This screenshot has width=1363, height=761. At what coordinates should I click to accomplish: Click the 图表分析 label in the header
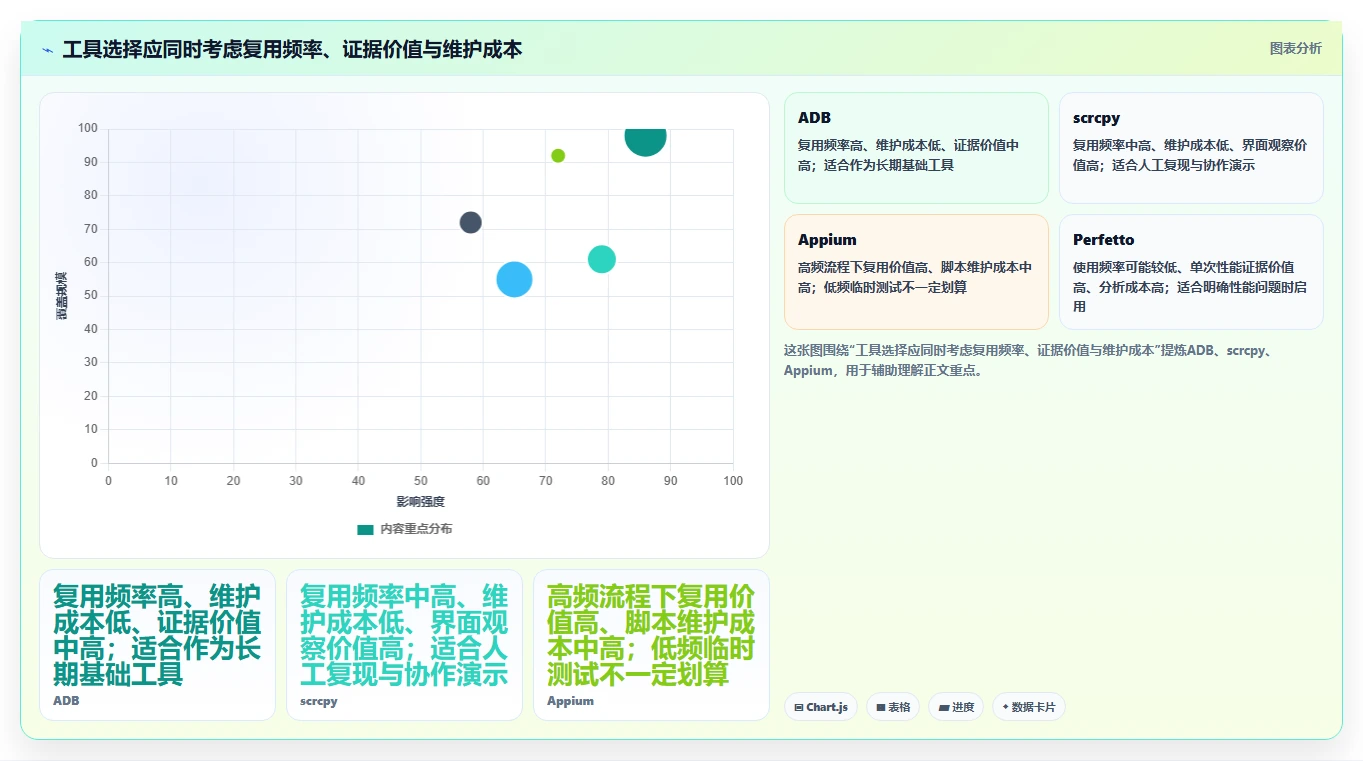click(1295, 48)
